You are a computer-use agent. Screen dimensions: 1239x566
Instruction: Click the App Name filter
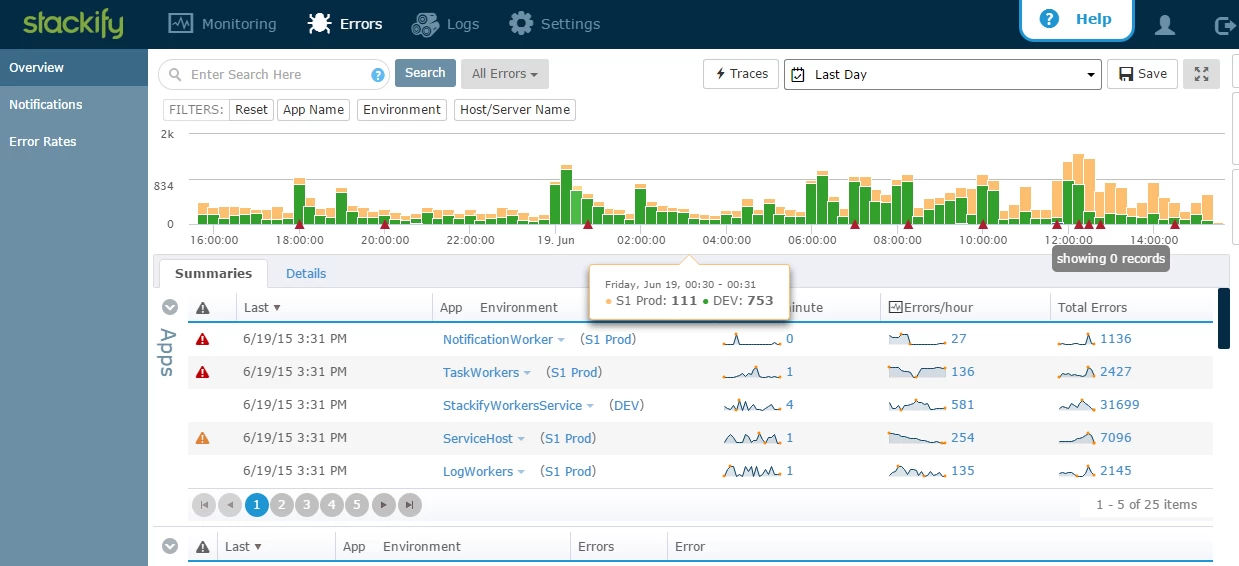coord(313,110)
